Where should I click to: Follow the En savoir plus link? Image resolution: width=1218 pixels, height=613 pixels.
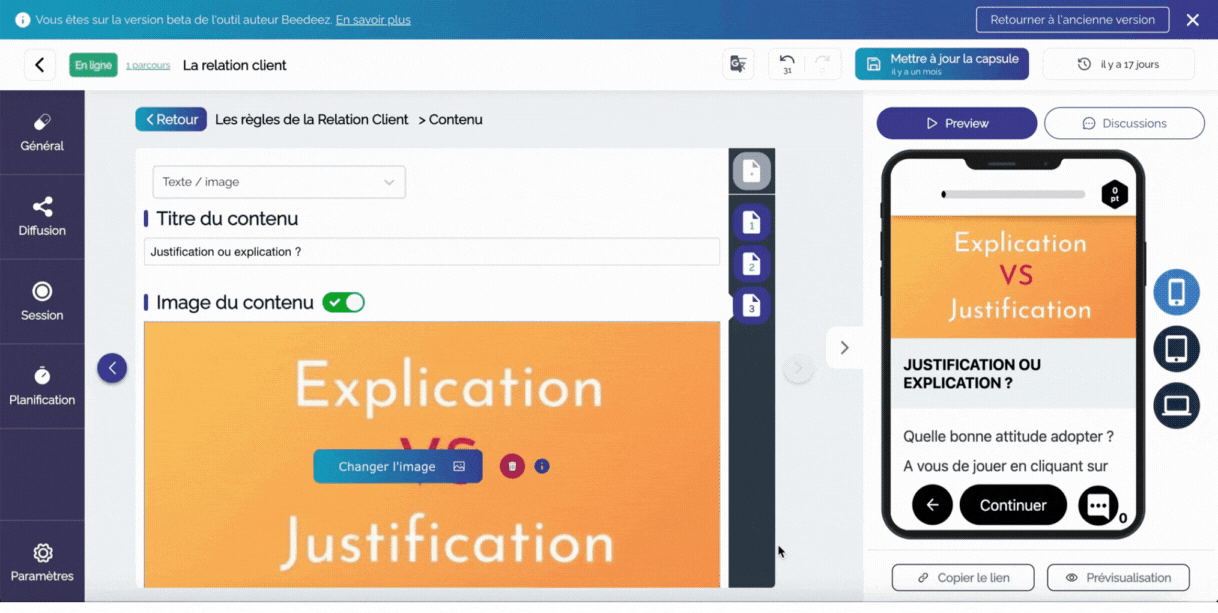(x=373, y=20)
